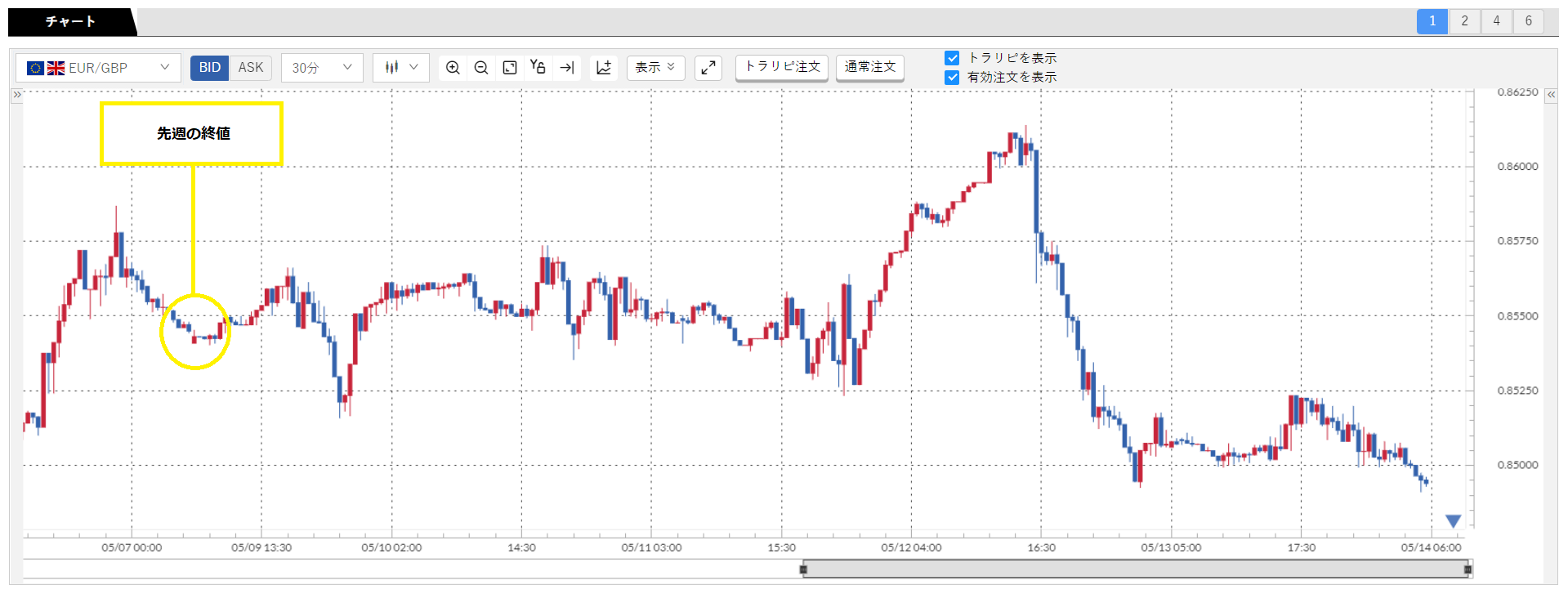Switch to 4-chart layout tab

pos(1496,21)
